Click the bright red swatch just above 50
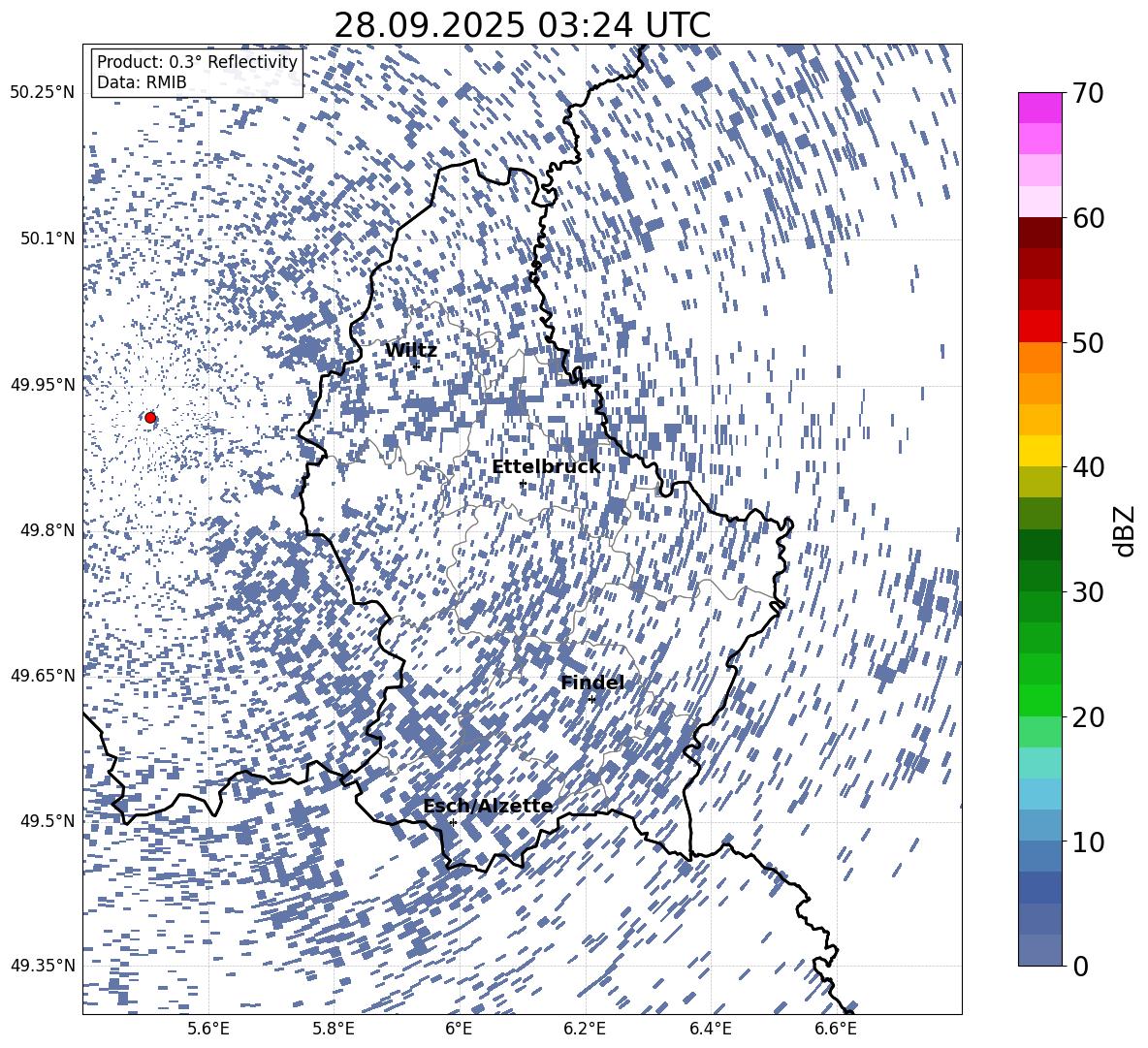Screen dimensions: 1148x1048 pyautogui.click(x=1039, y=327)
